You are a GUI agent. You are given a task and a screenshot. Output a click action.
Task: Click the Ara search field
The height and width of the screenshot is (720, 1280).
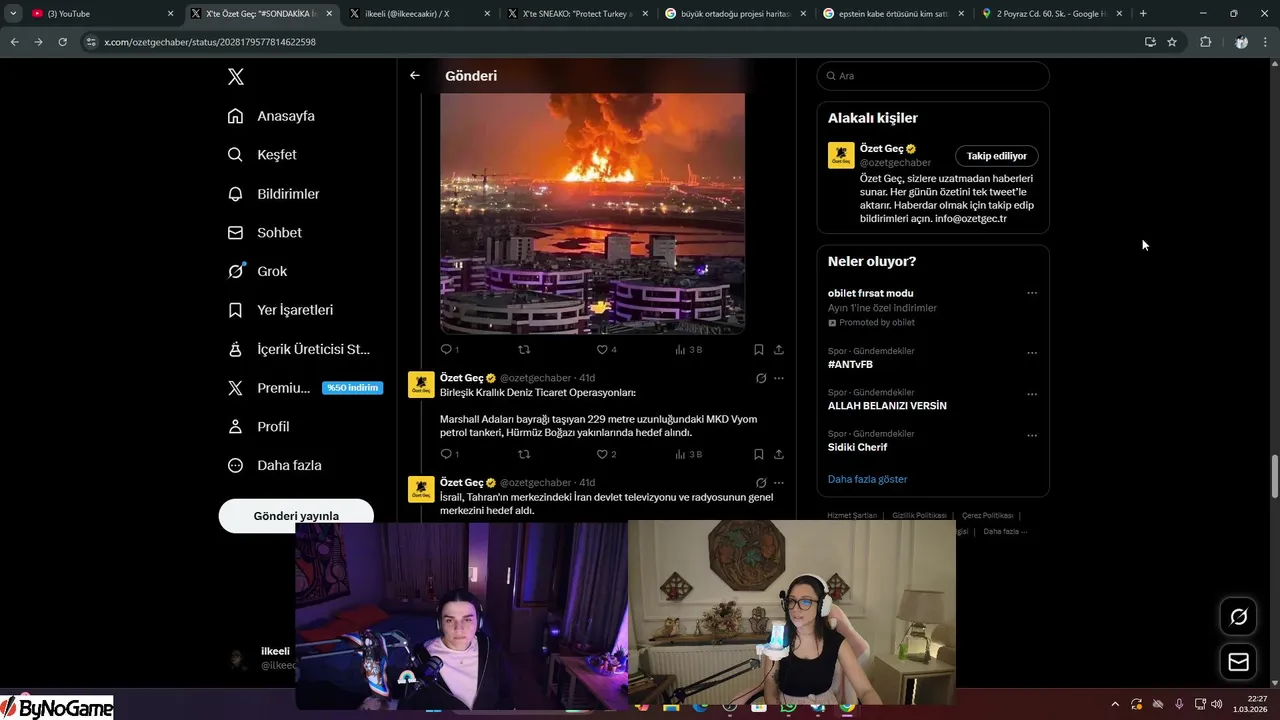933,76
